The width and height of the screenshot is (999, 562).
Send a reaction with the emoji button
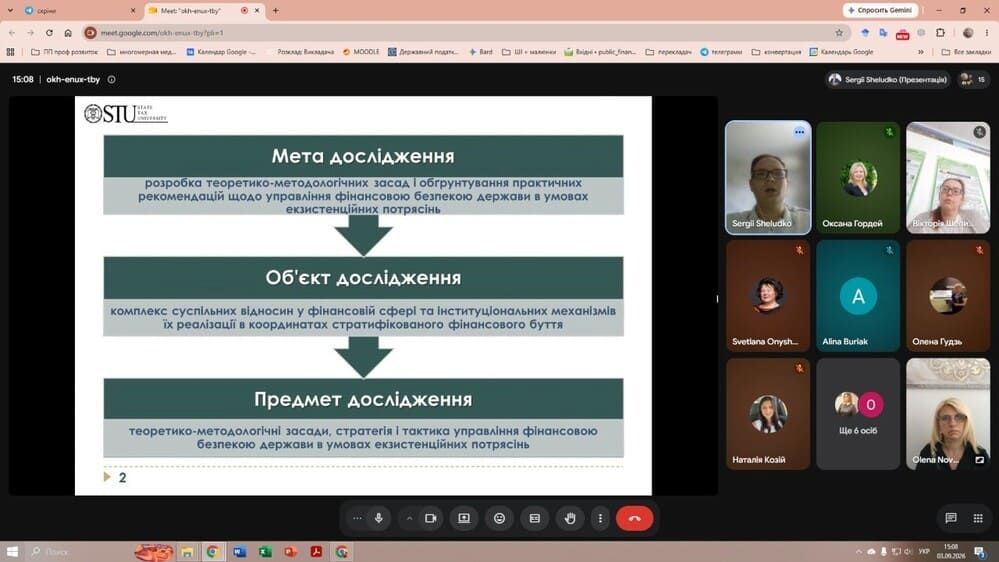pos(500,519)
